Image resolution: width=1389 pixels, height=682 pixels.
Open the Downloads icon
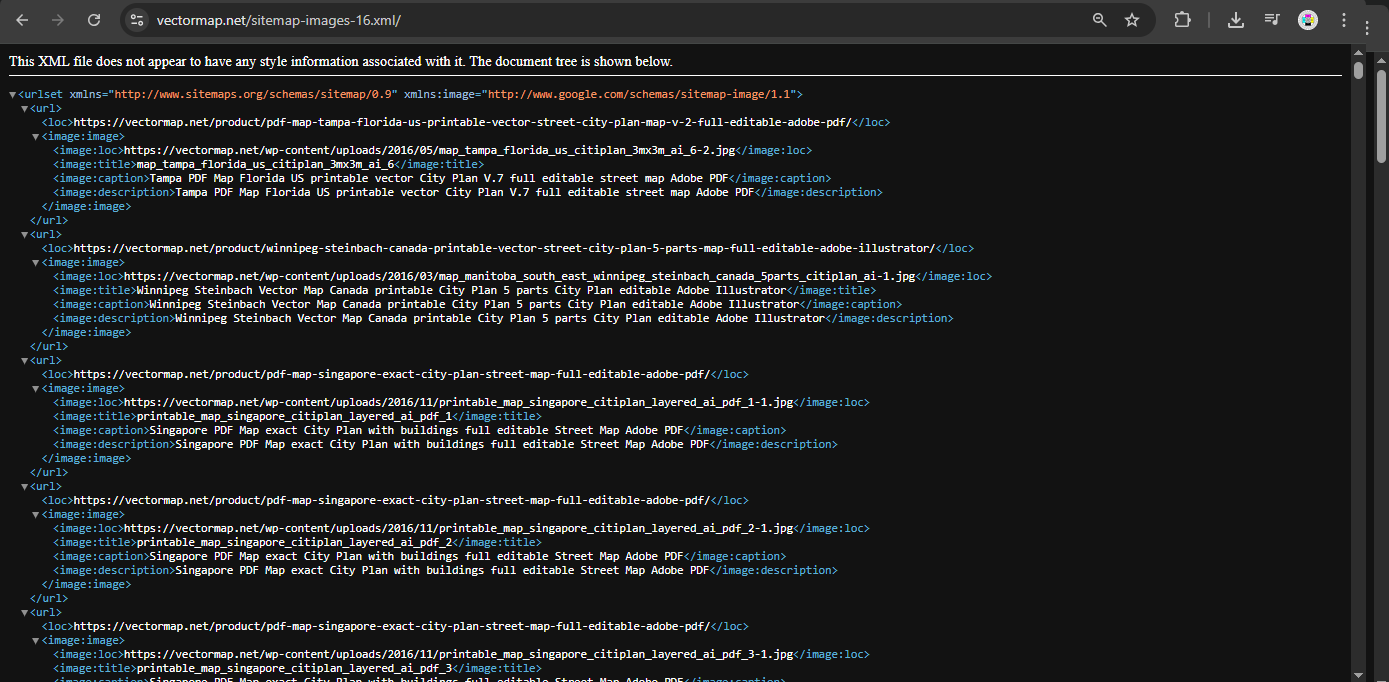pos(1236,19)
